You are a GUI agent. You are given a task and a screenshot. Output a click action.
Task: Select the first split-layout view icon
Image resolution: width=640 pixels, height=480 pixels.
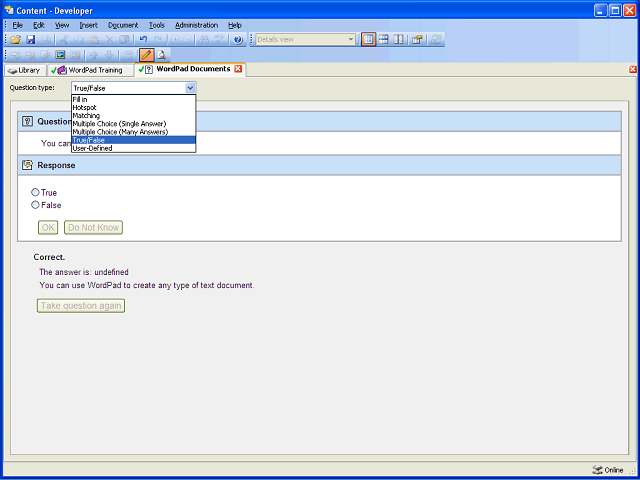[368, 40]
